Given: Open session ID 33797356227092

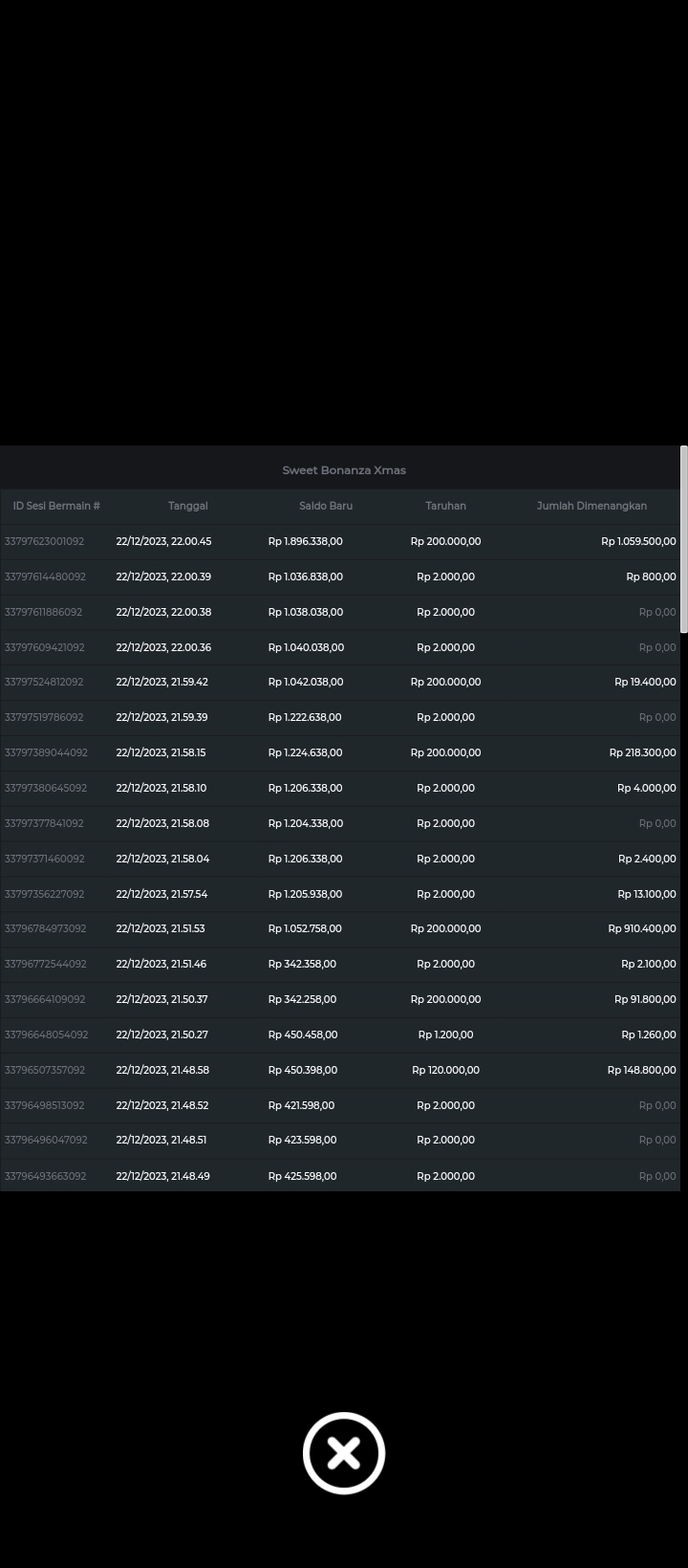Looking at the screenshot, I should 44,894.
